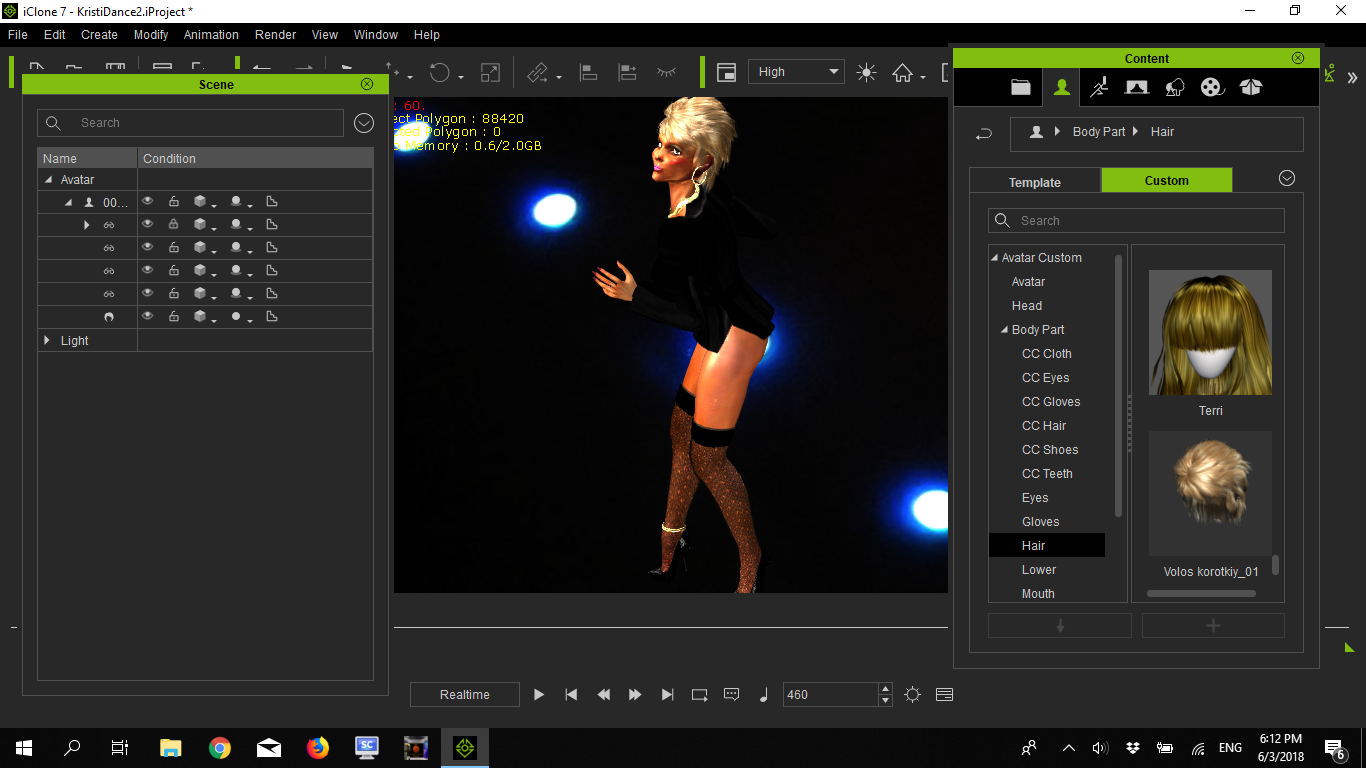Screen dimensions: 1366x768
Task: Click the Play button
Action: [539, 694]
